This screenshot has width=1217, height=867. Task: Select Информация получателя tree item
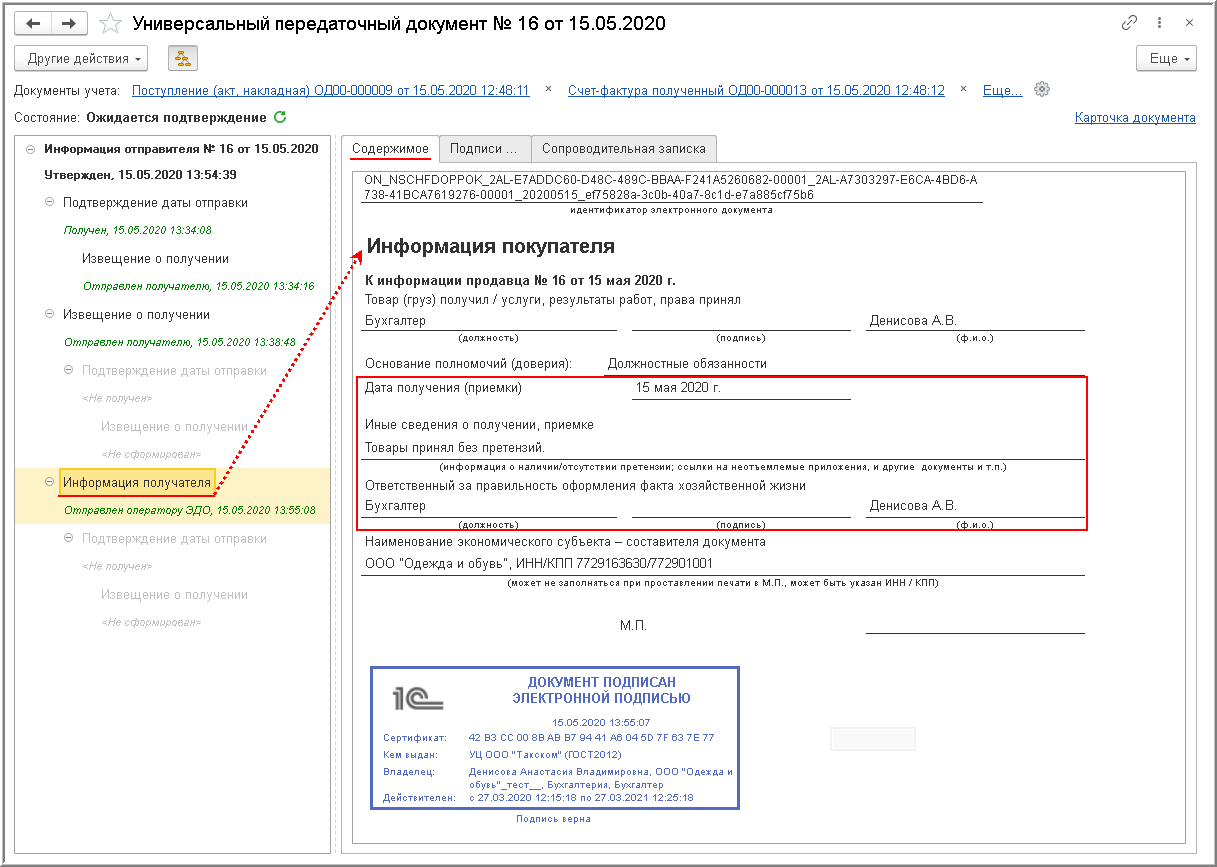(137, 483)
